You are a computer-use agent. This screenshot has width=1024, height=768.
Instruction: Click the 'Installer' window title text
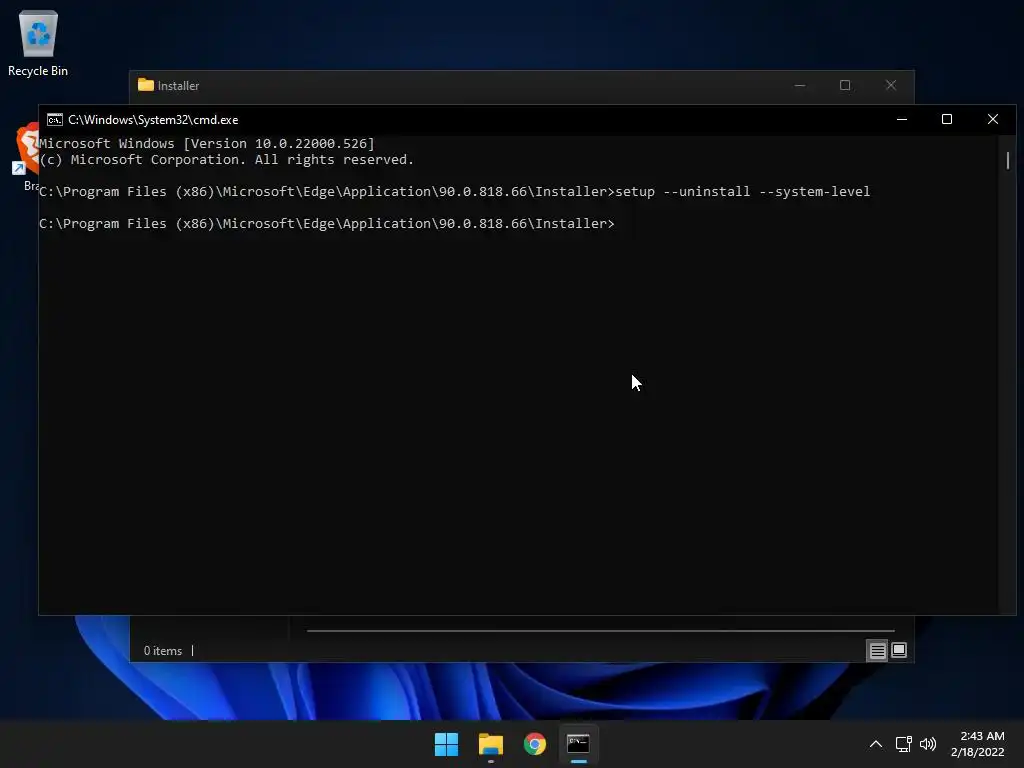click(x=178, y=86)
